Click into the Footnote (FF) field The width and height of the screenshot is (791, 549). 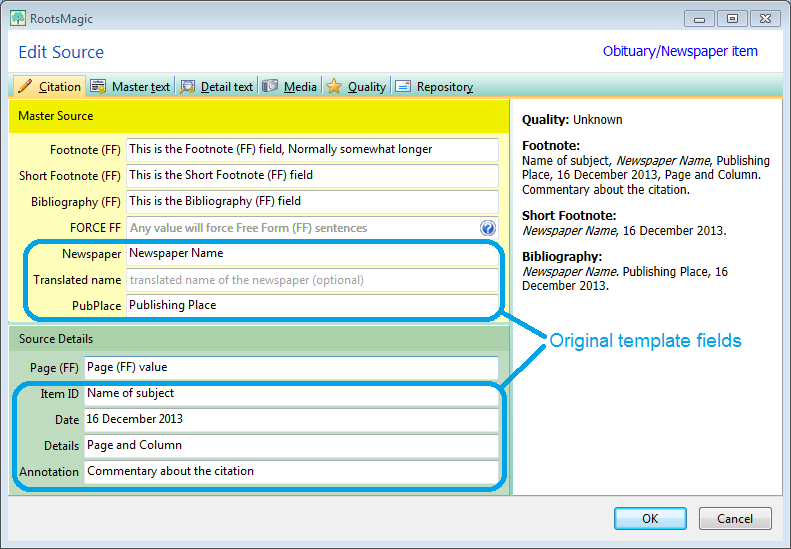[x=312, y=150]
